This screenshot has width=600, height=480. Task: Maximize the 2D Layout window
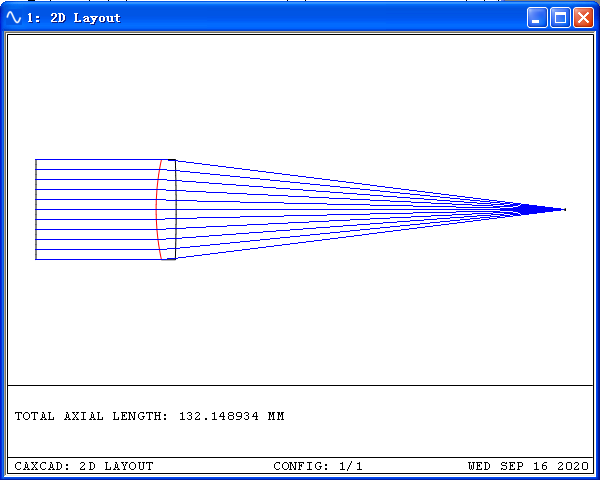point(560,18)
